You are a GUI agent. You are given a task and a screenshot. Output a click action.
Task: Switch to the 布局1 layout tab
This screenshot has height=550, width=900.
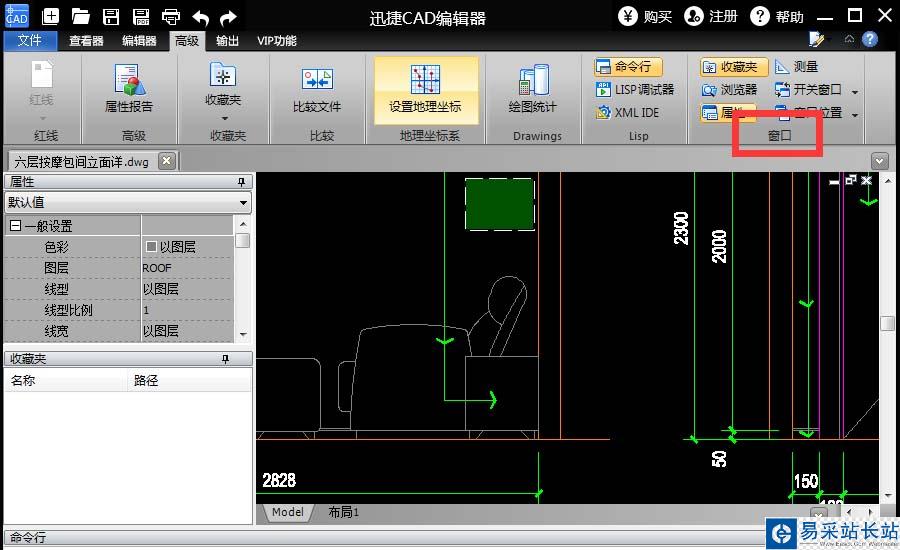tap(343, 512)
